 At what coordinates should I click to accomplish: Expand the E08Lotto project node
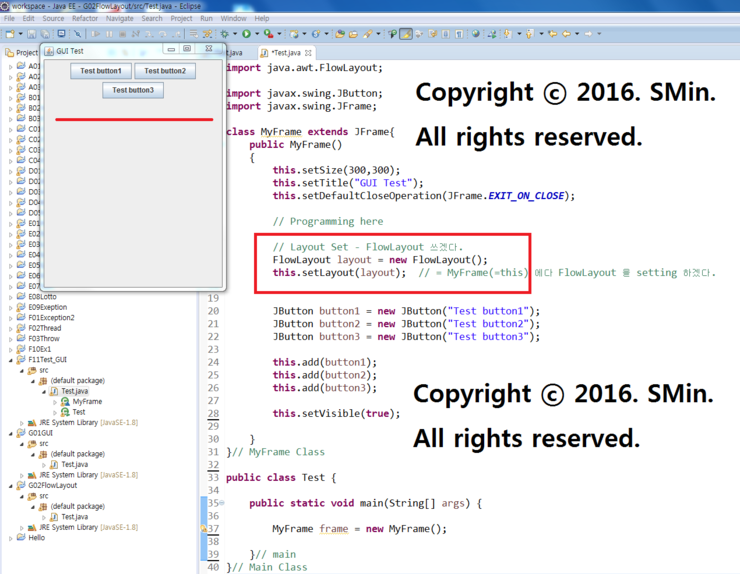[x=10, y=297]
